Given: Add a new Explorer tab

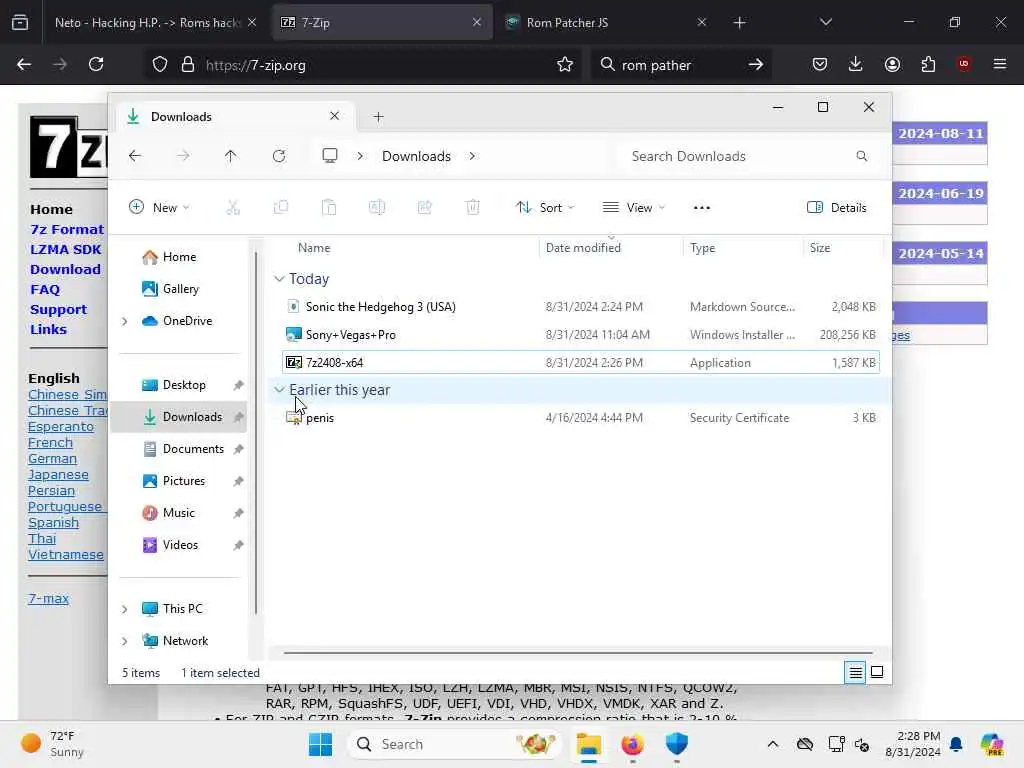Looking at the screenshot, I should 378,117.
